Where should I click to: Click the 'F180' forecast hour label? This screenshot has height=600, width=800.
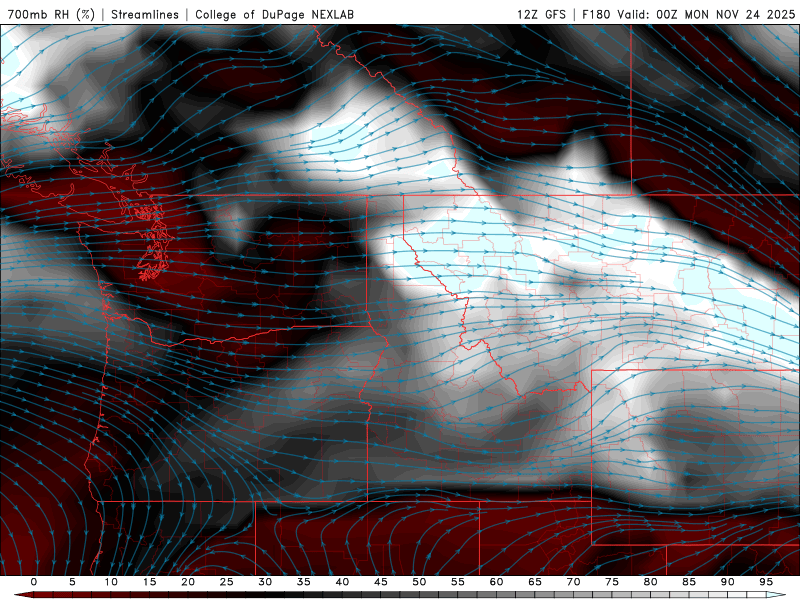coord(596,14)
